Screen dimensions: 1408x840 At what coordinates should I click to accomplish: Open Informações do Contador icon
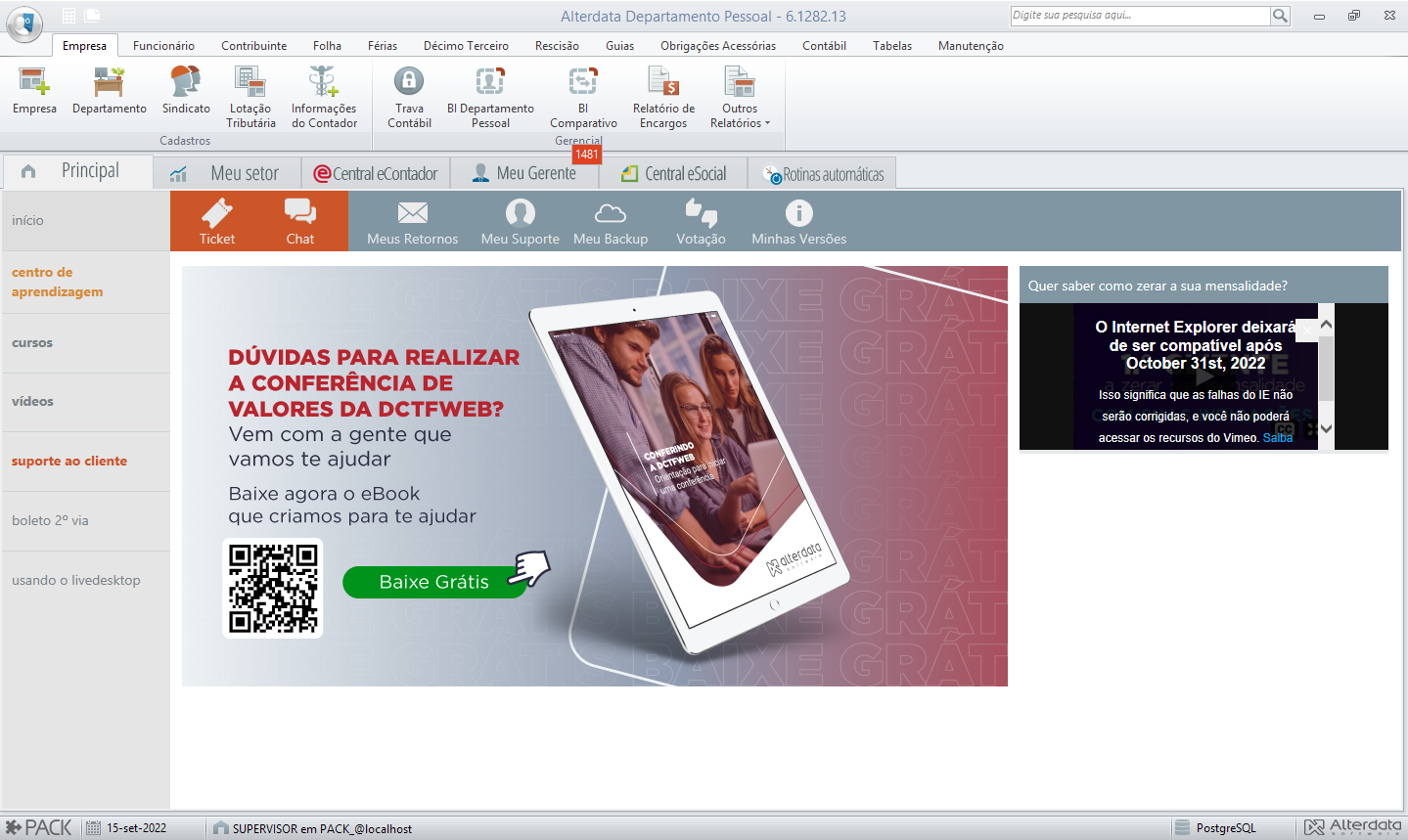pos(324,81)
